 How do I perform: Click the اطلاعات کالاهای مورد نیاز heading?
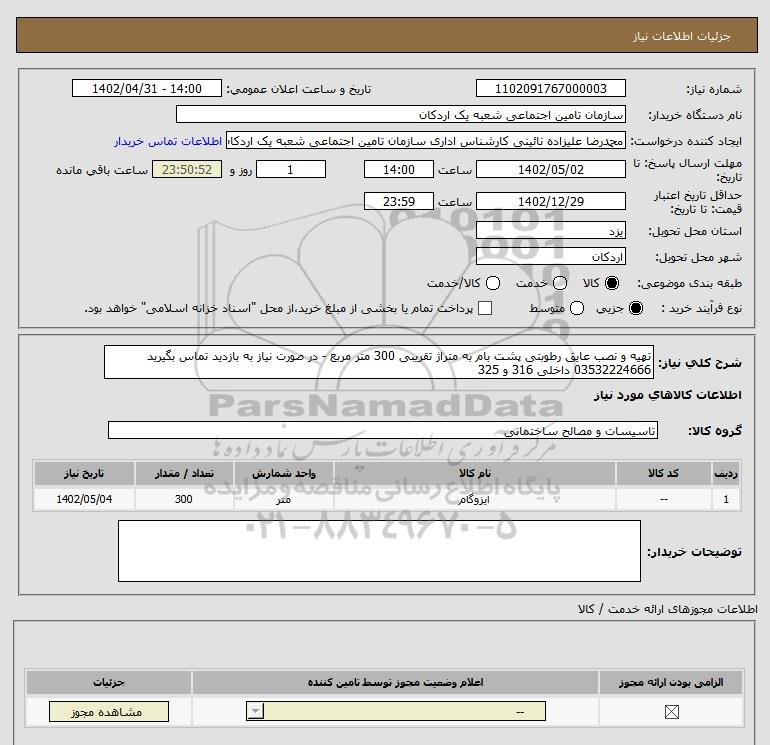coord(668,395)
